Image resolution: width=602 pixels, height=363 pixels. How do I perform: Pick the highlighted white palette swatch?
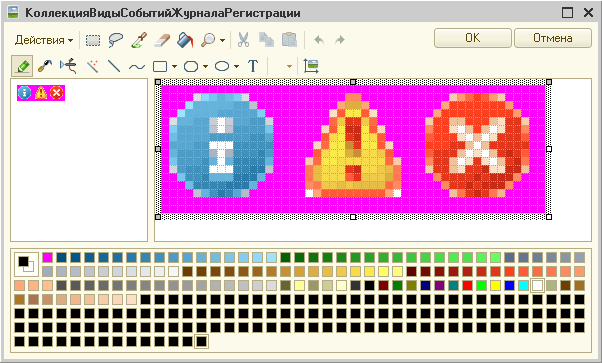(538, 285)
